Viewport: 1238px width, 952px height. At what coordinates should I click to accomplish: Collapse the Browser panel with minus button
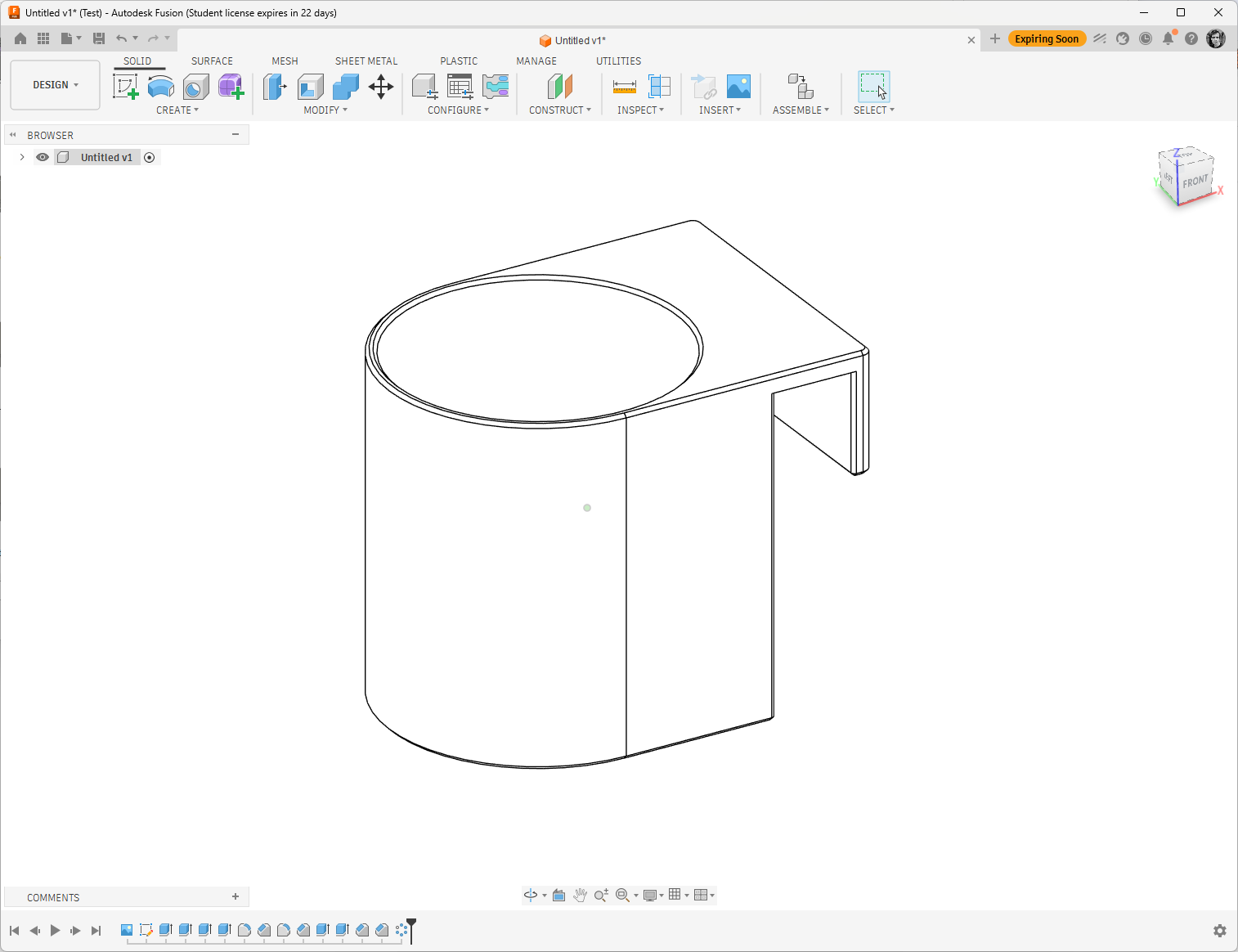point(235,135)
